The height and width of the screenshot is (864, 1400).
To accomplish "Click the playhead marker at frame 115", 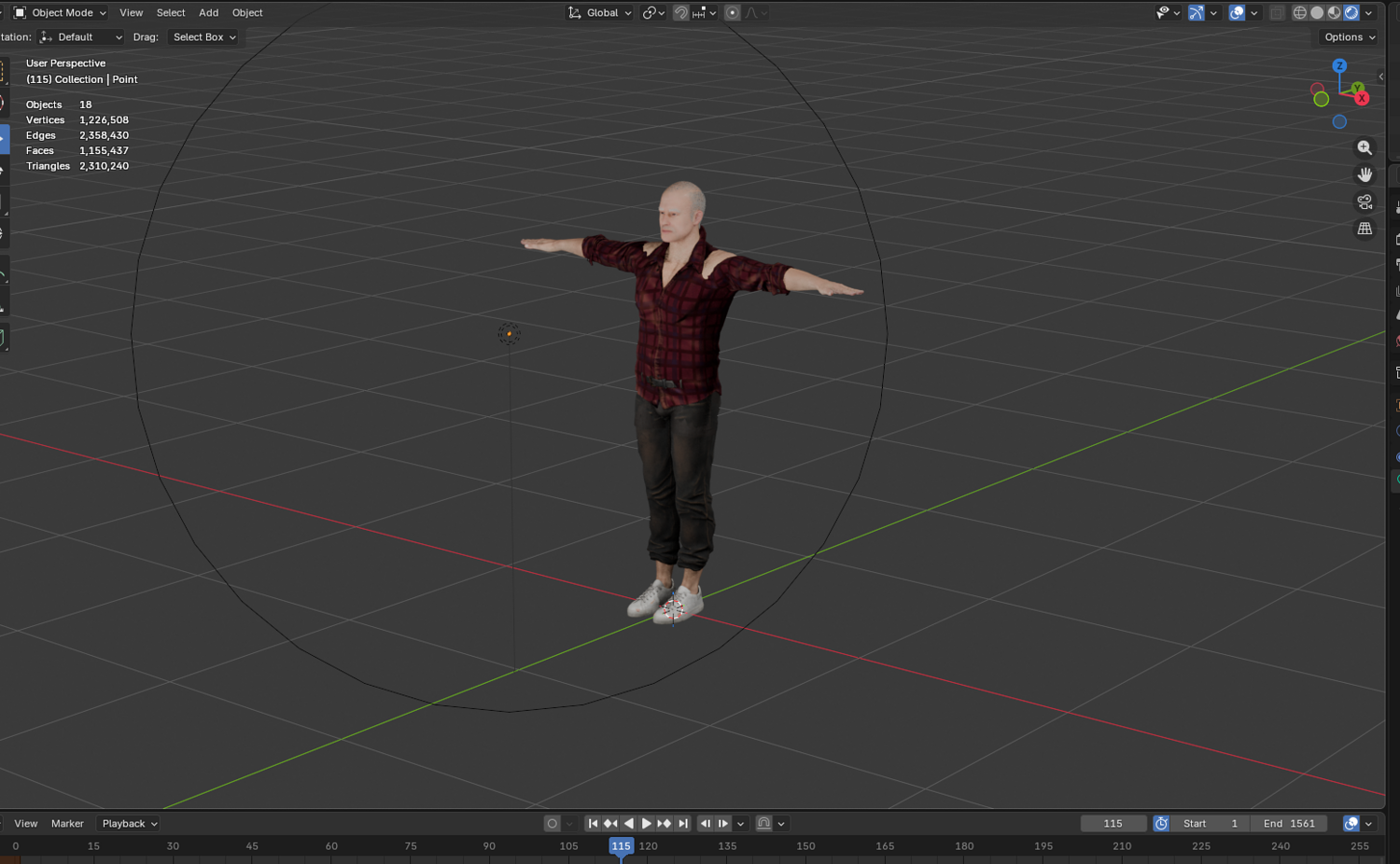I will tap(621, 846).
